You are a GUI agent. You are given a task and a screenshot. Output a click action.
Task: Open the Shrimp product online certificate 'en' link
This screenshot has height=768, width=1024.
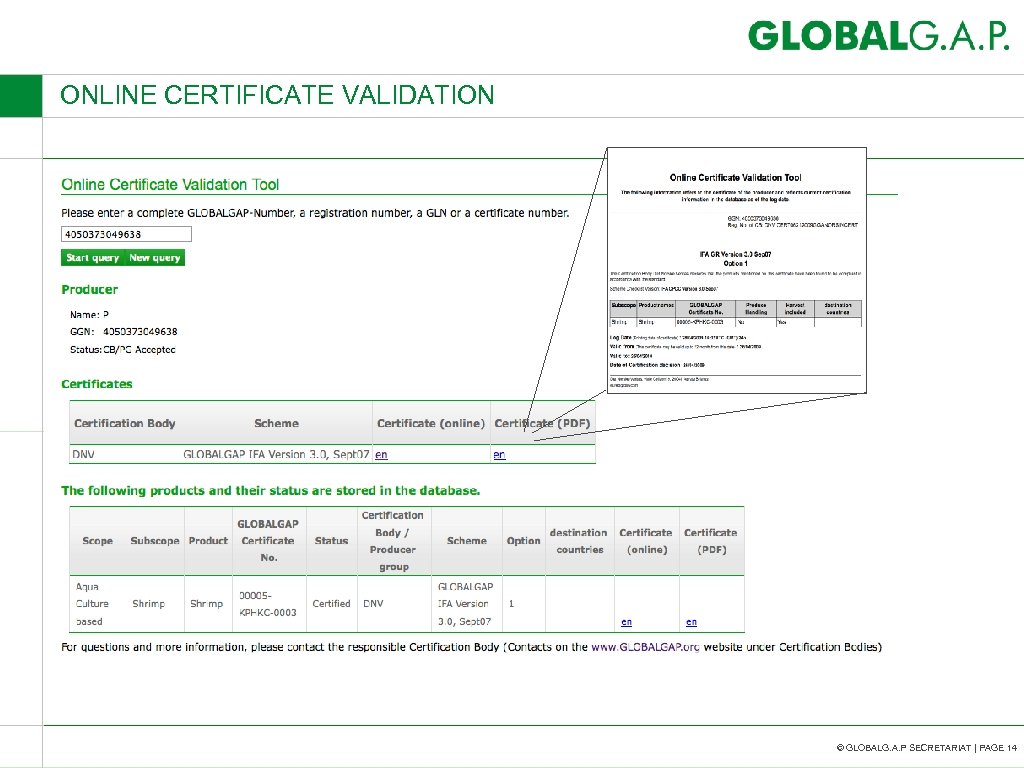(x=626, y=622)
